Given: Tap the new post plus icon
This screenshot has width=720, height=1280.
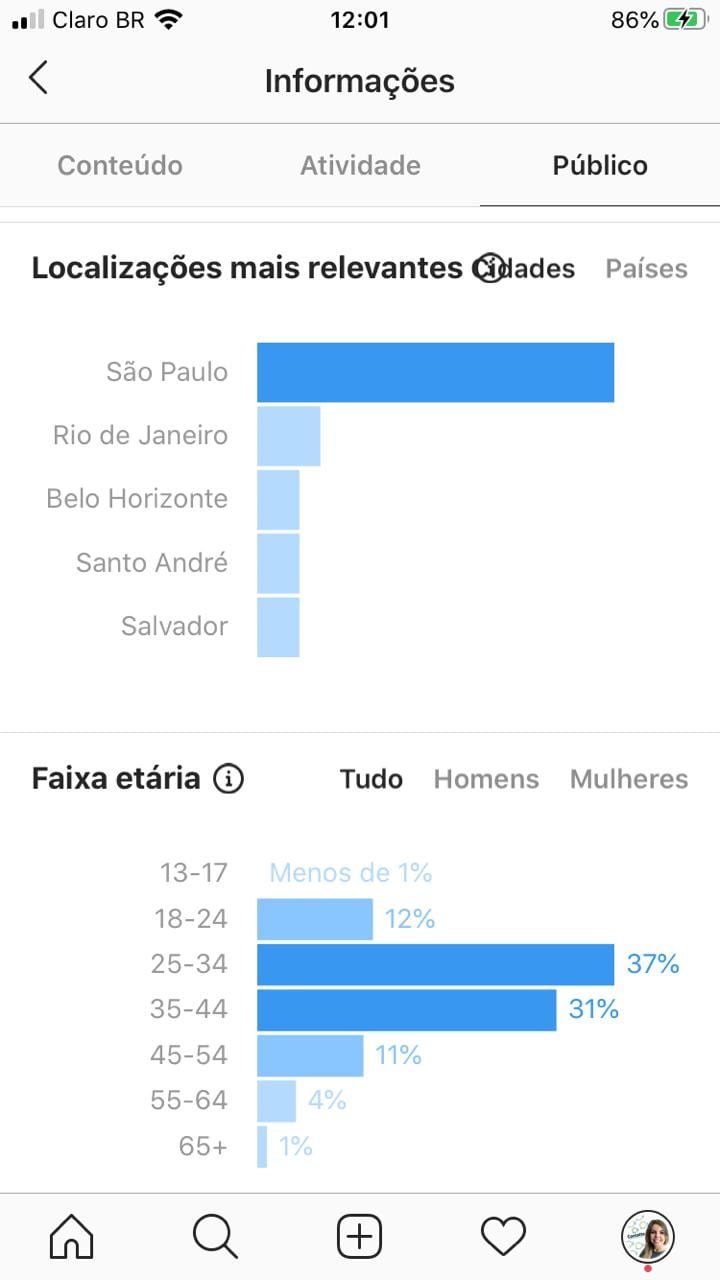Looking at the screenshot, I should (360, 1237).
